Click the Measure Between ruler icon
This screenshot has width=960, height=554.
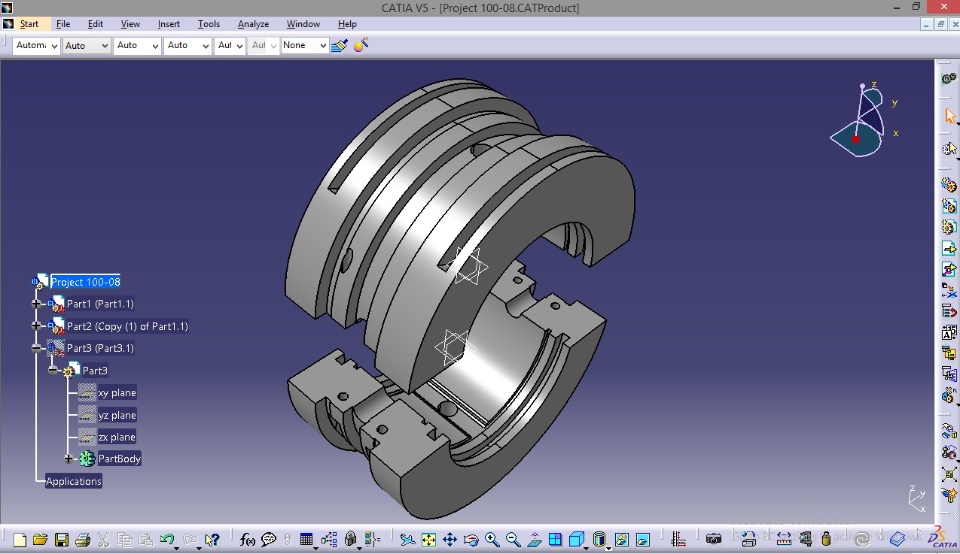[x=784, y=539]
